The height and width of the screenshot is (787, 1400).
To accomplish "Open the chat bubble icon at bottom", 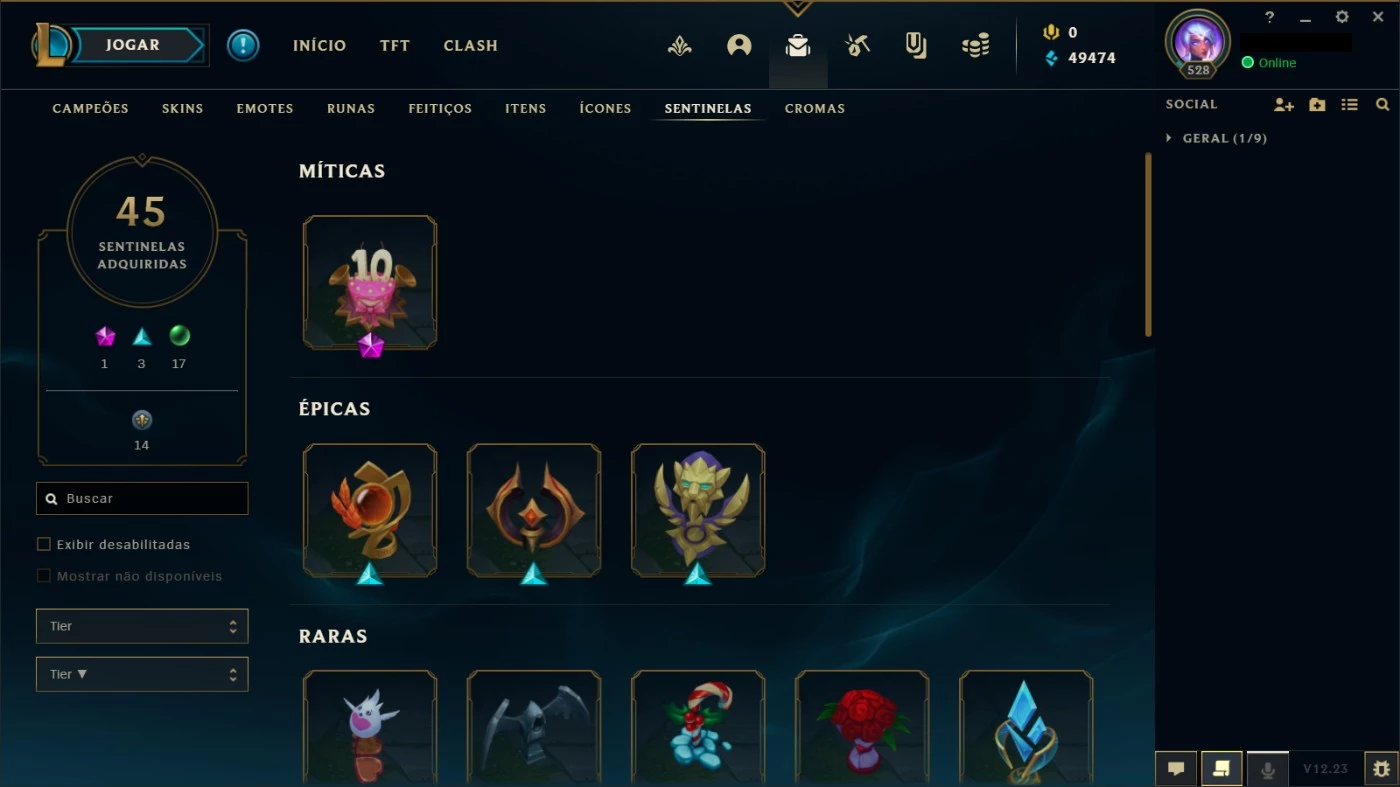I will (1176, 769).
